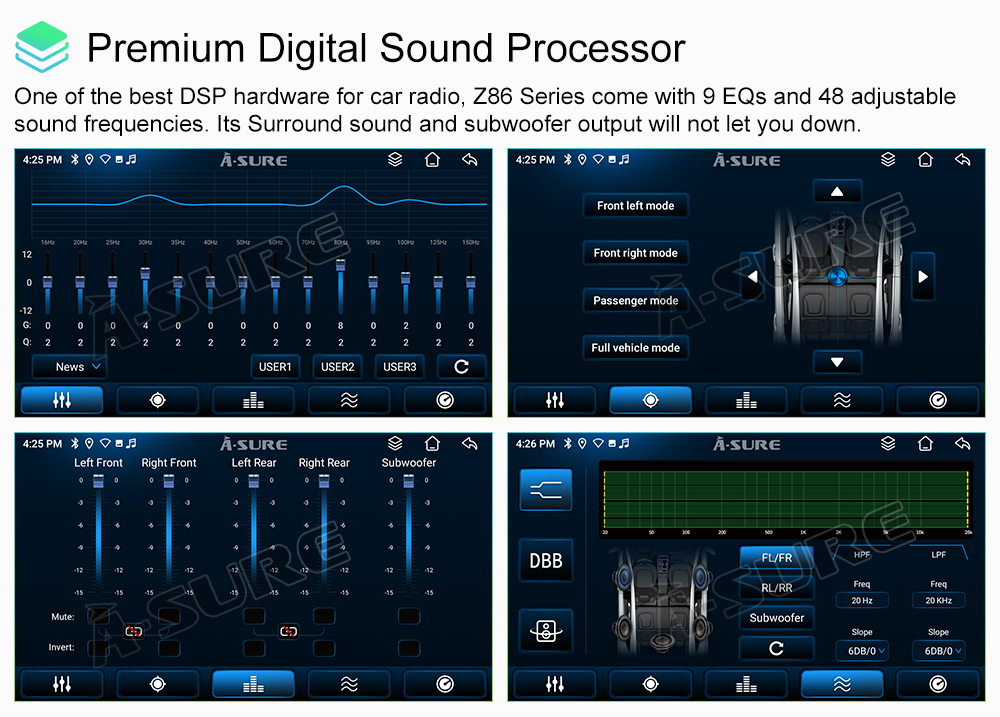Select the Front left mode button
This screenshot has width=1000, height=717.
(x=636, y=206)
